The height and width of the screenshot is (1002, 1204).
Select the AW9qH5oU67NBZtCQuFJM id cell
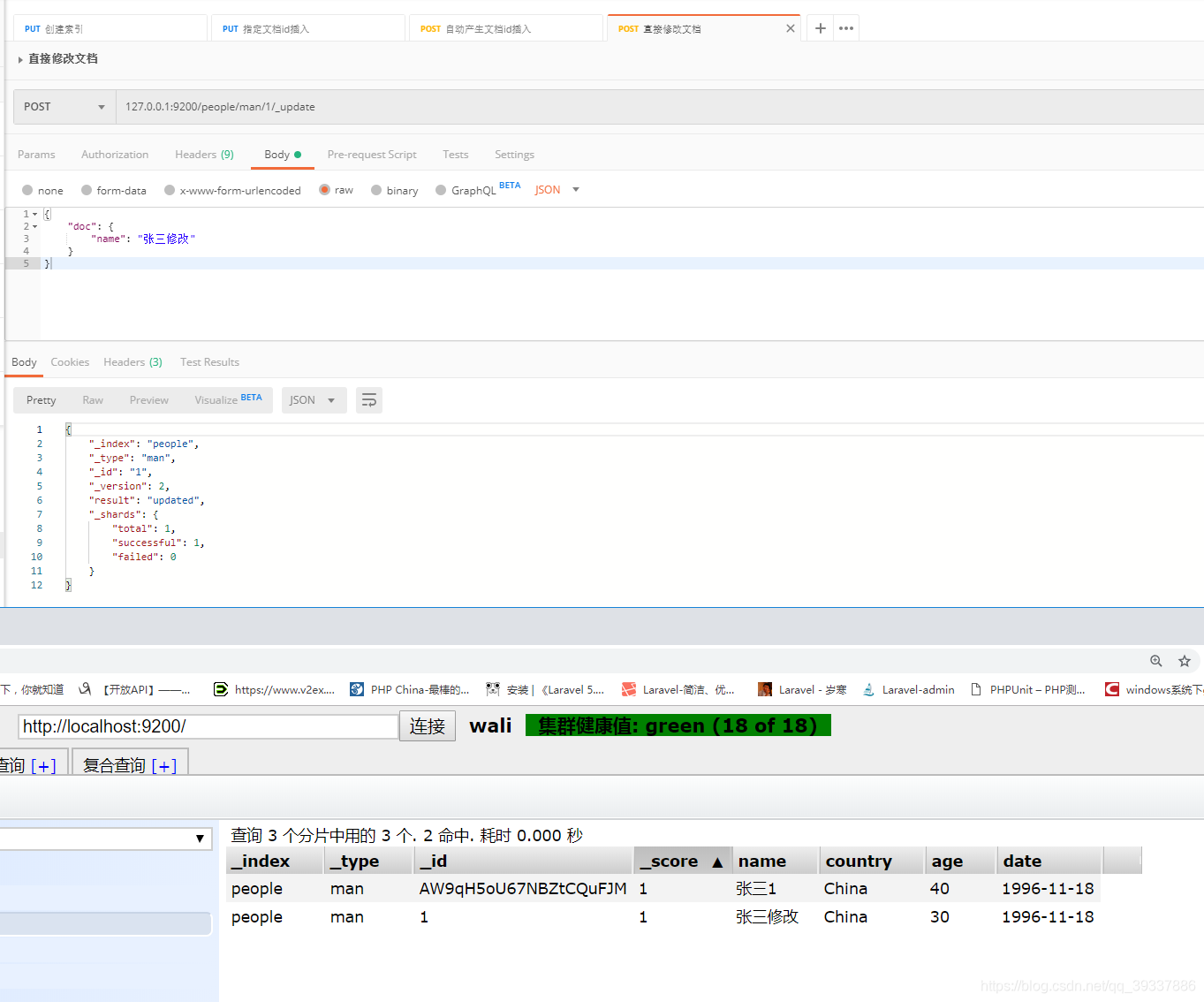click(523, 889)
